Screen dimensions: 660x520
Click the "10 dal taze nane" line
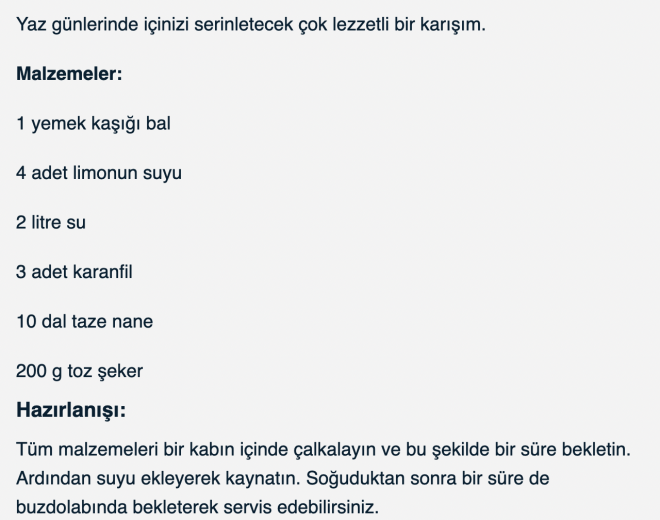tap(84, 321)
